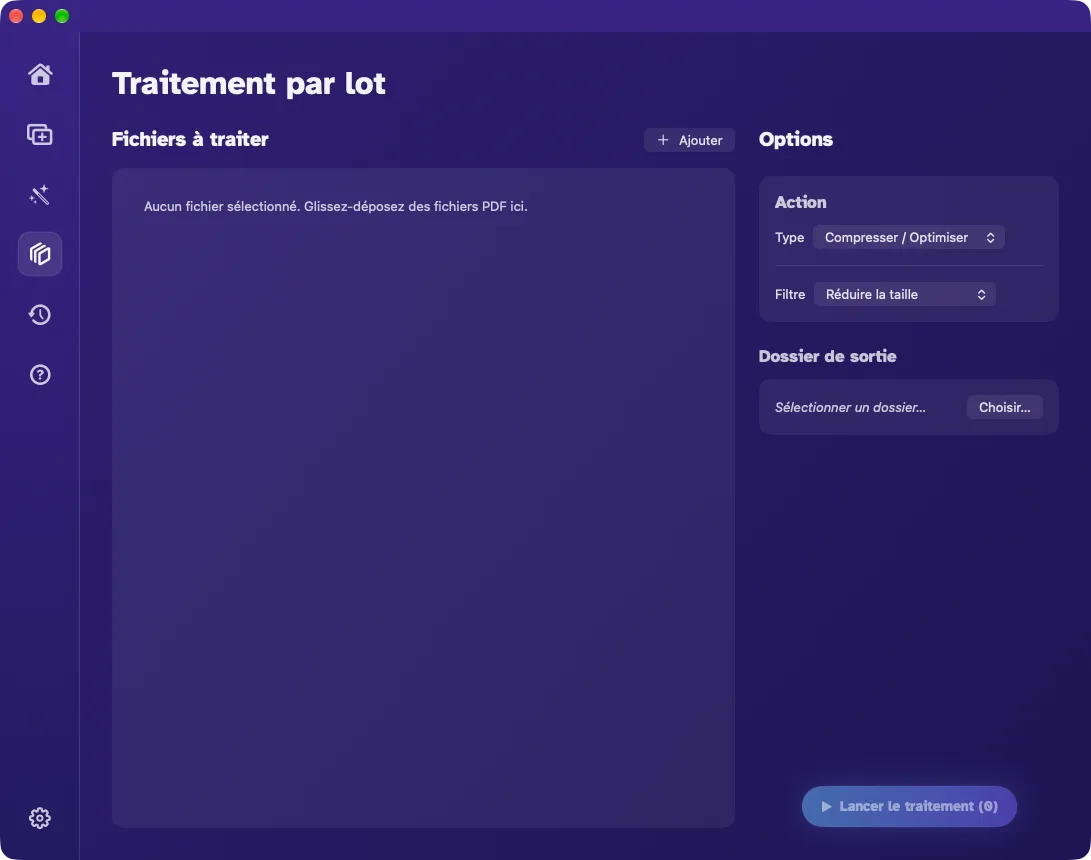
Task: Go to the Home sidebar icon
Action: (40, 74)
